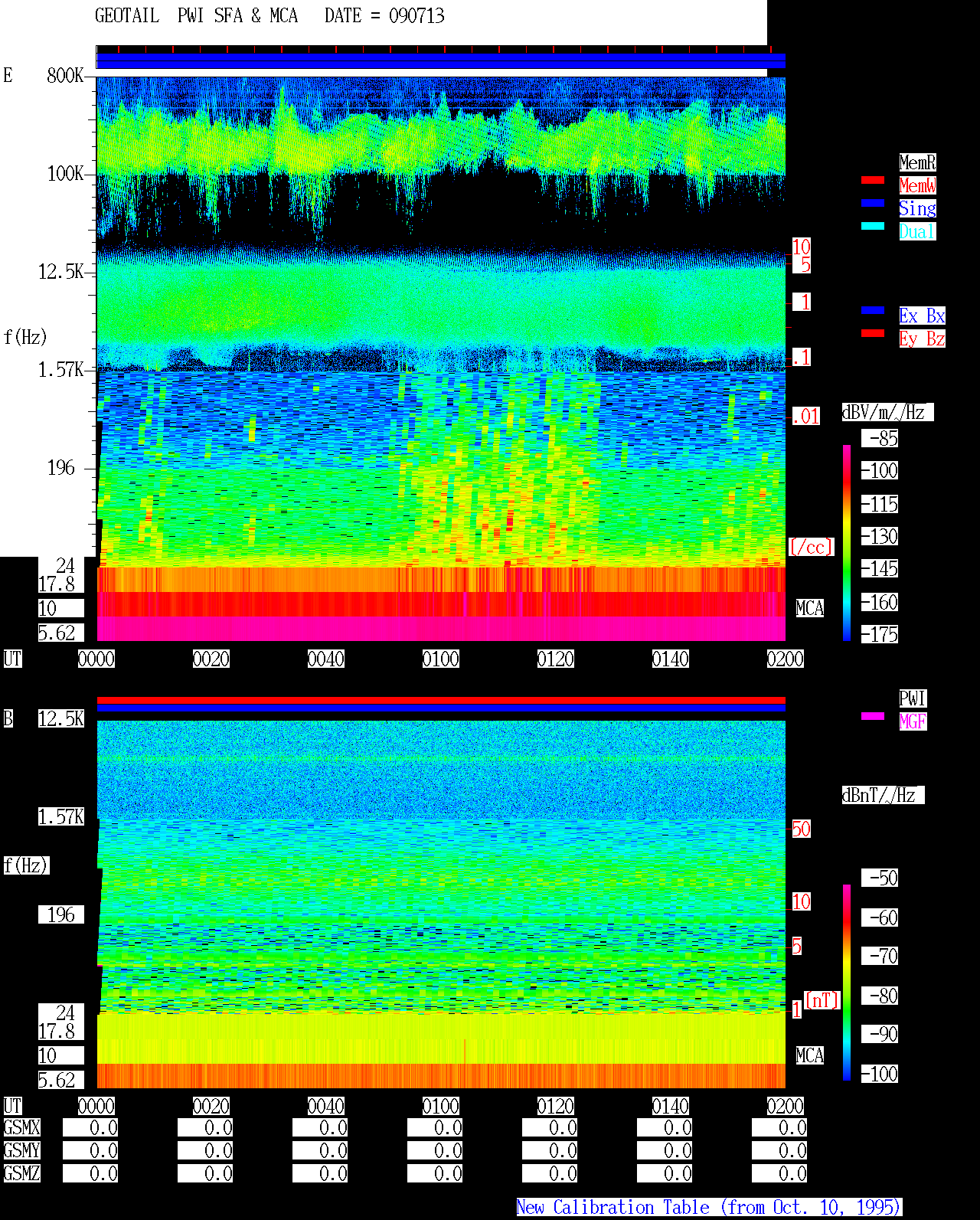
Task: Click the GSMX value at 0000 UT
Action: coord(90,1128)
